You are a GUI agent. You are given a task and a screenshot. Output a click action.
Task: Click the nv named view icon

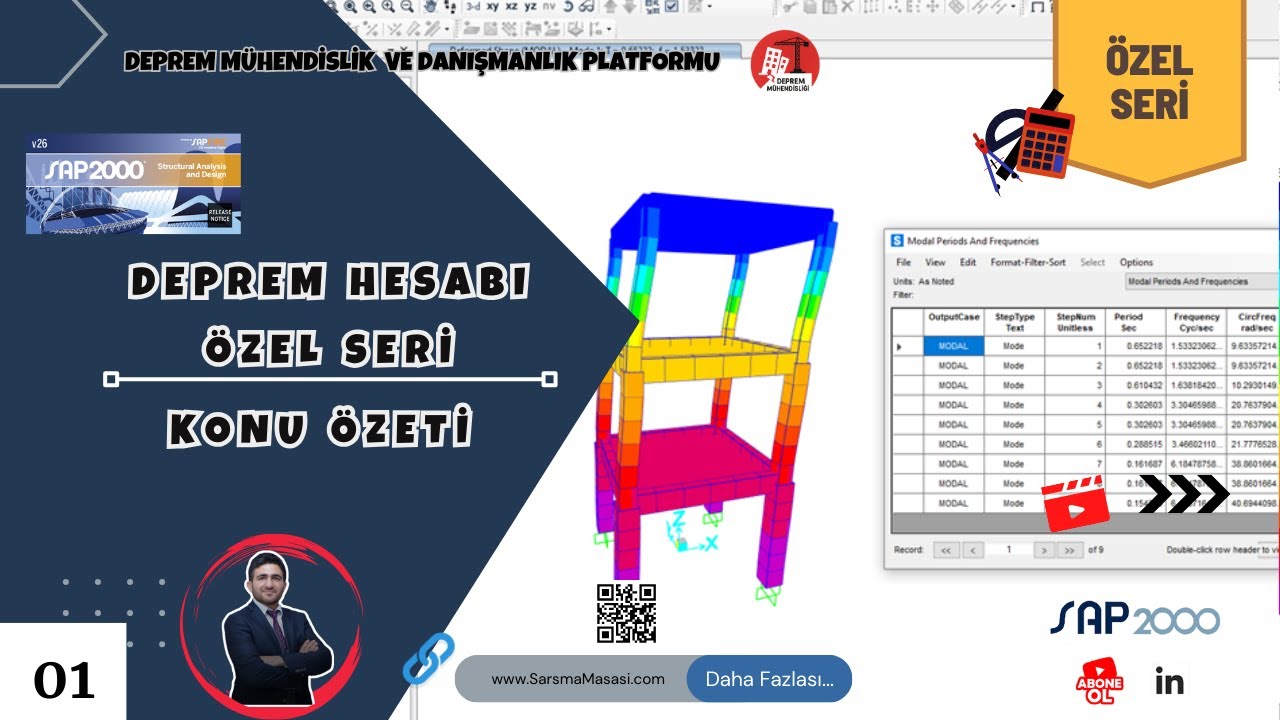[x=549, y=6]
